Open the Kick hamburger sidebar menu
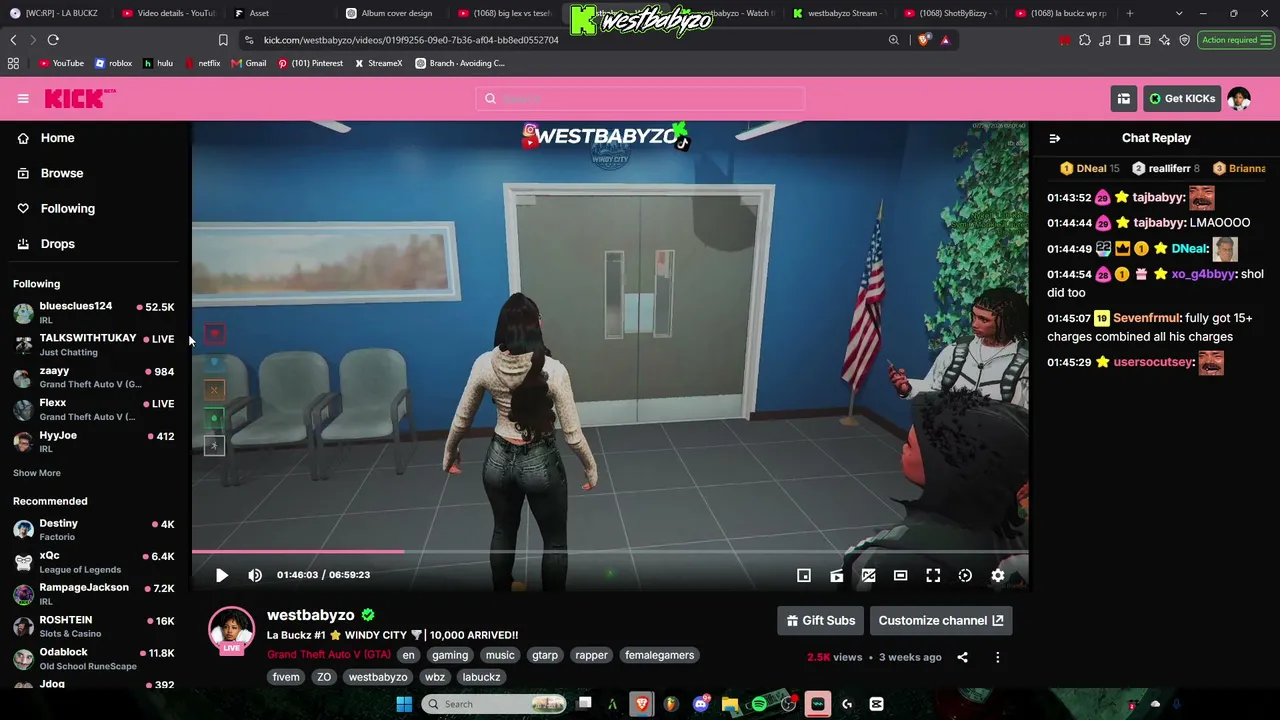The width and height of the screenshot is (1280, 720). point(23,98)
